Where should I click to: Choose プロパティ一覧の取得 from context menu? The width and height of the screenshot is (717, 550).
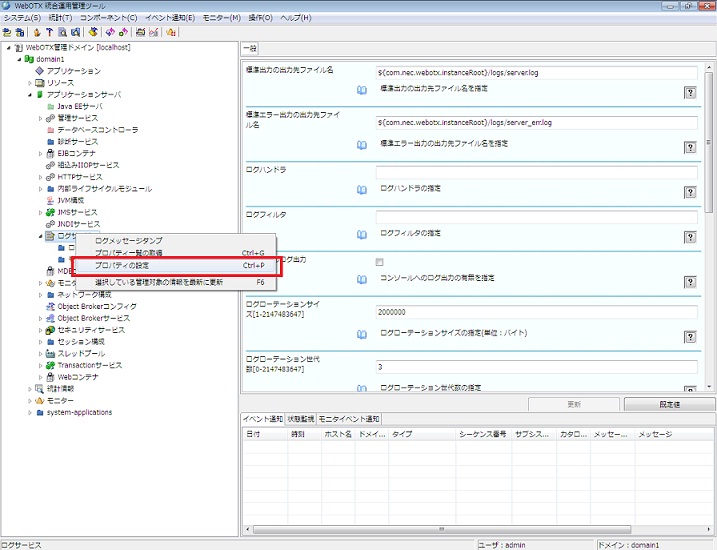pyautogui.click(x=176, y=253)
